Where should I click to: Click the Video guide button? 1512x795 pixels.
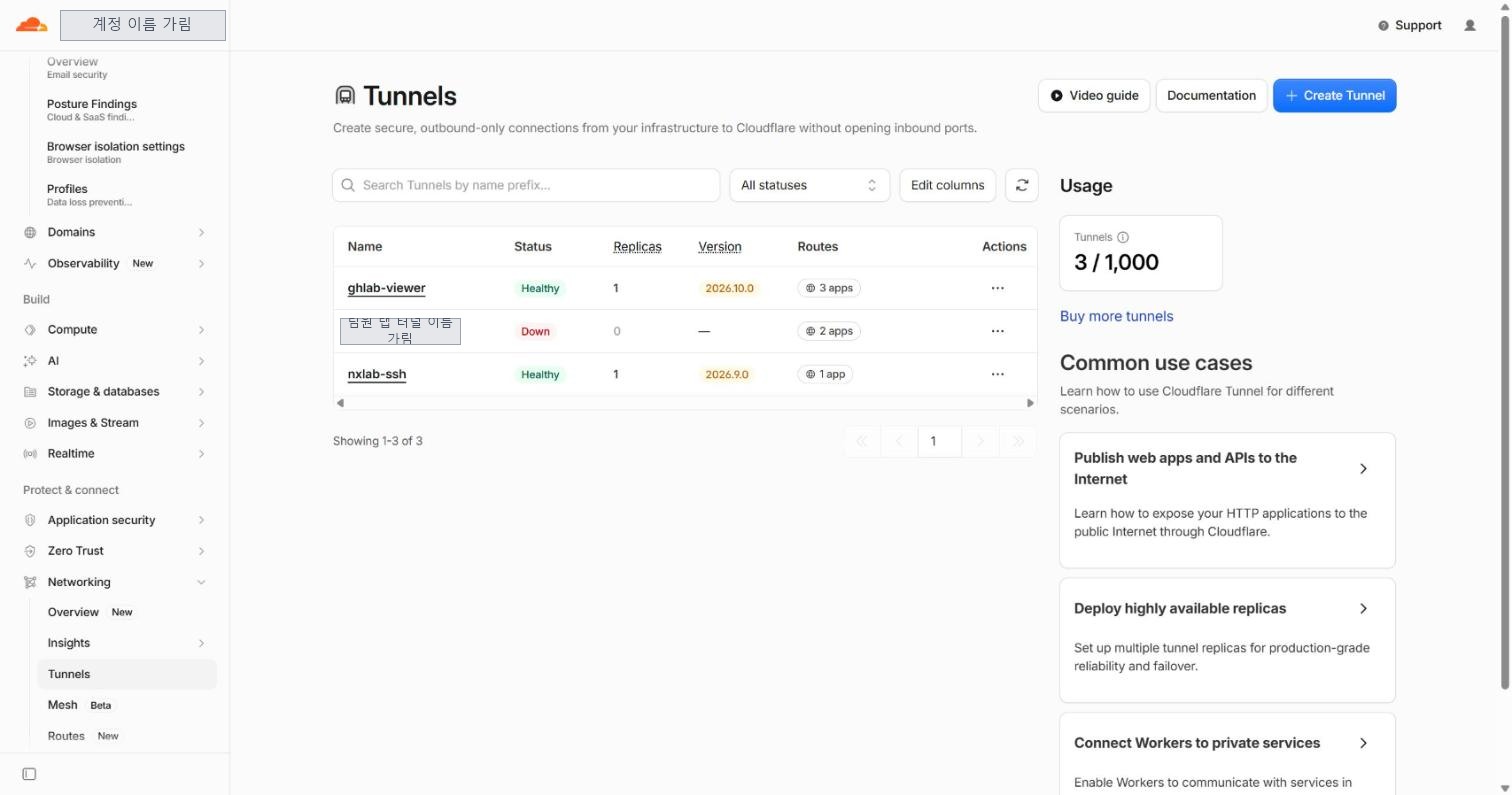pos(1094,96)
